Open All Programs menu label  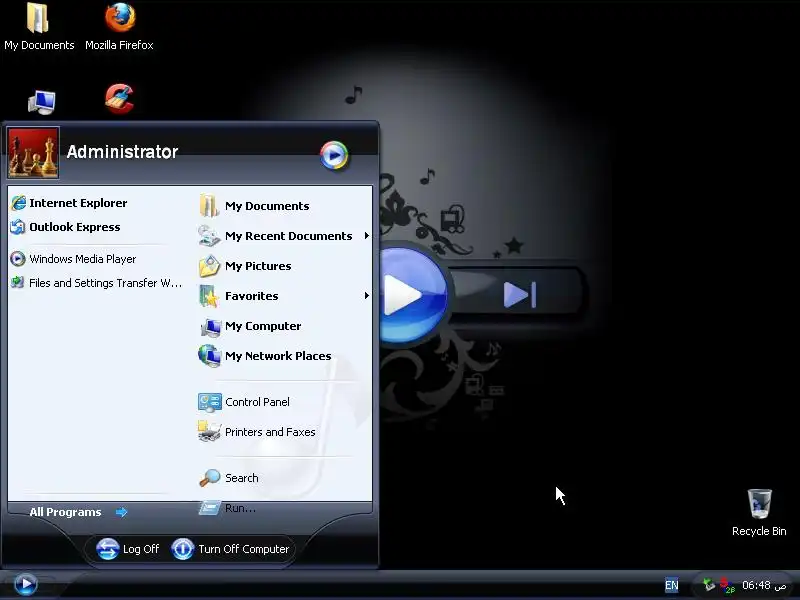(x=65, y=512)
